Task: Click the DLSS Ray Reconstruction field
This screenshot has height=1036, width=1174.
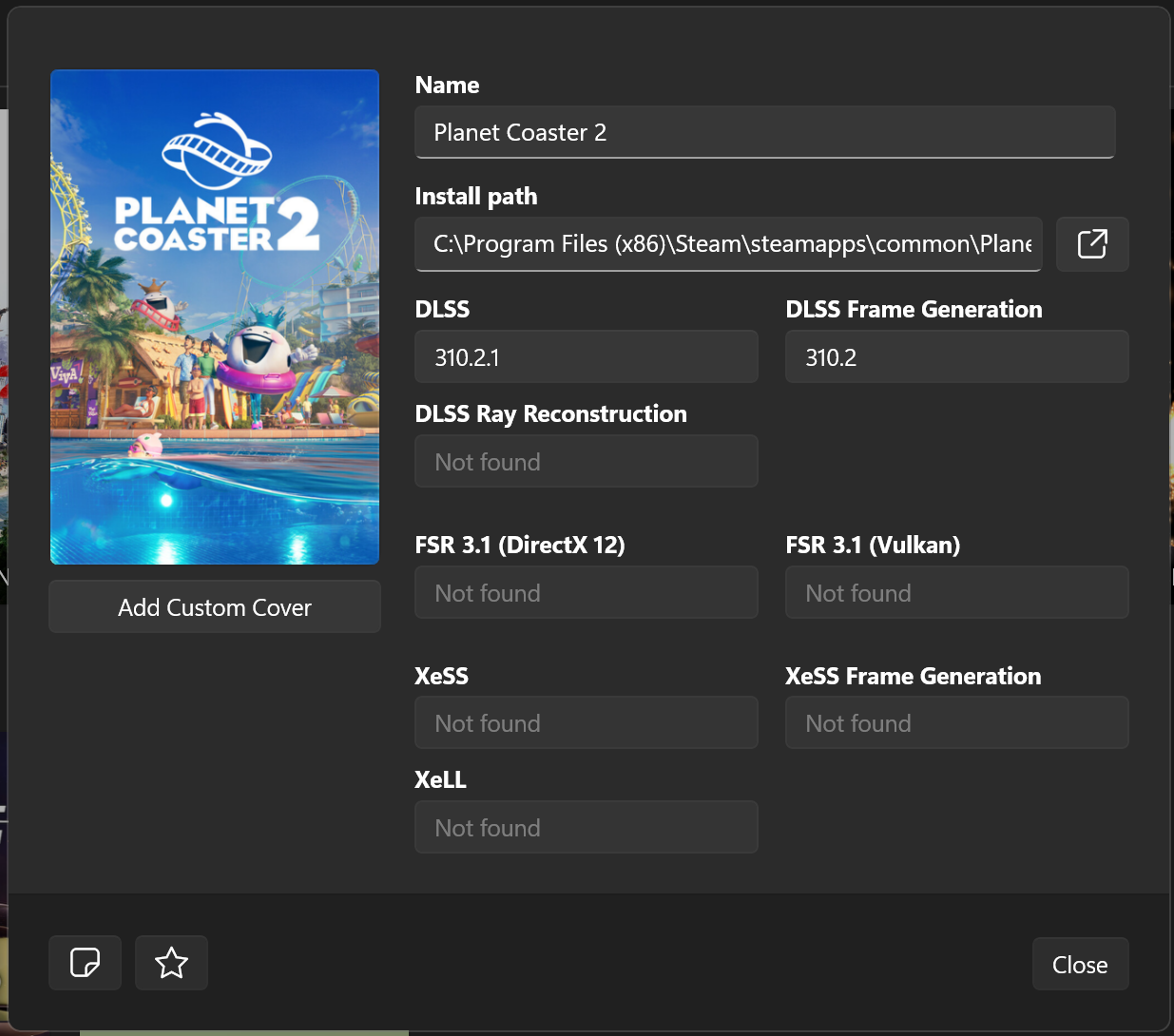Action: tap(587, 462)
